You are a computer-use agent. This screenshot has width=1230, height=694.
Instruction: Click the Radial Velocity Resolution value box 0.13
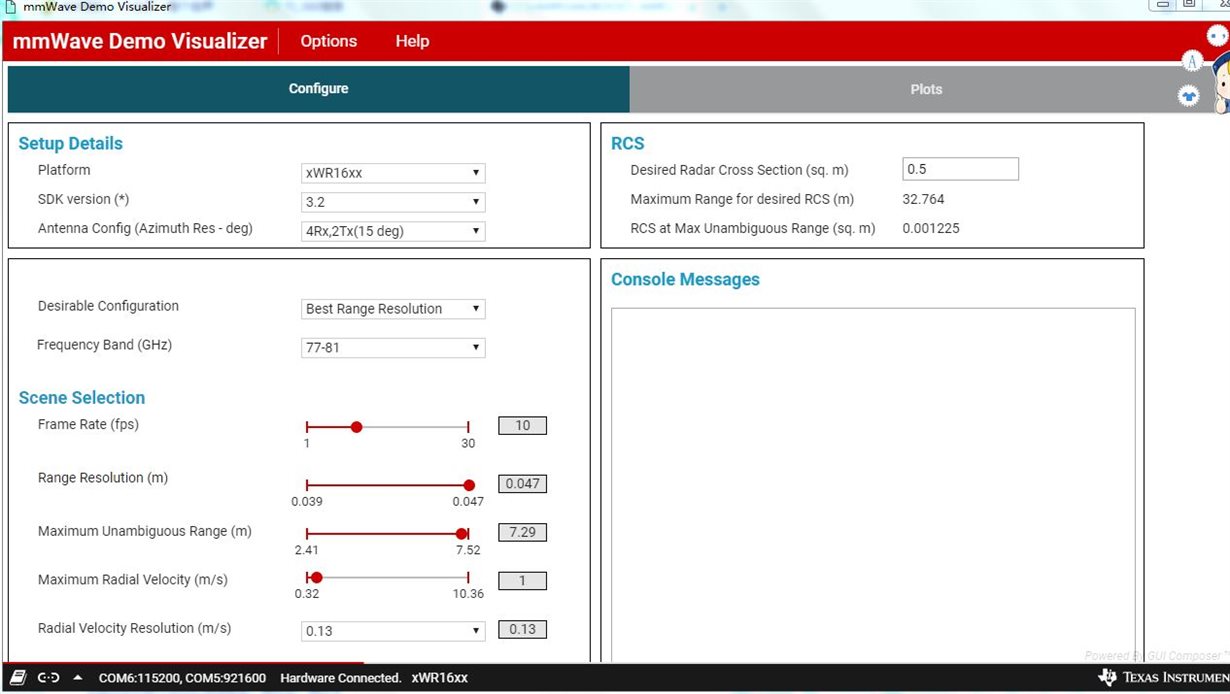[522, 629]
